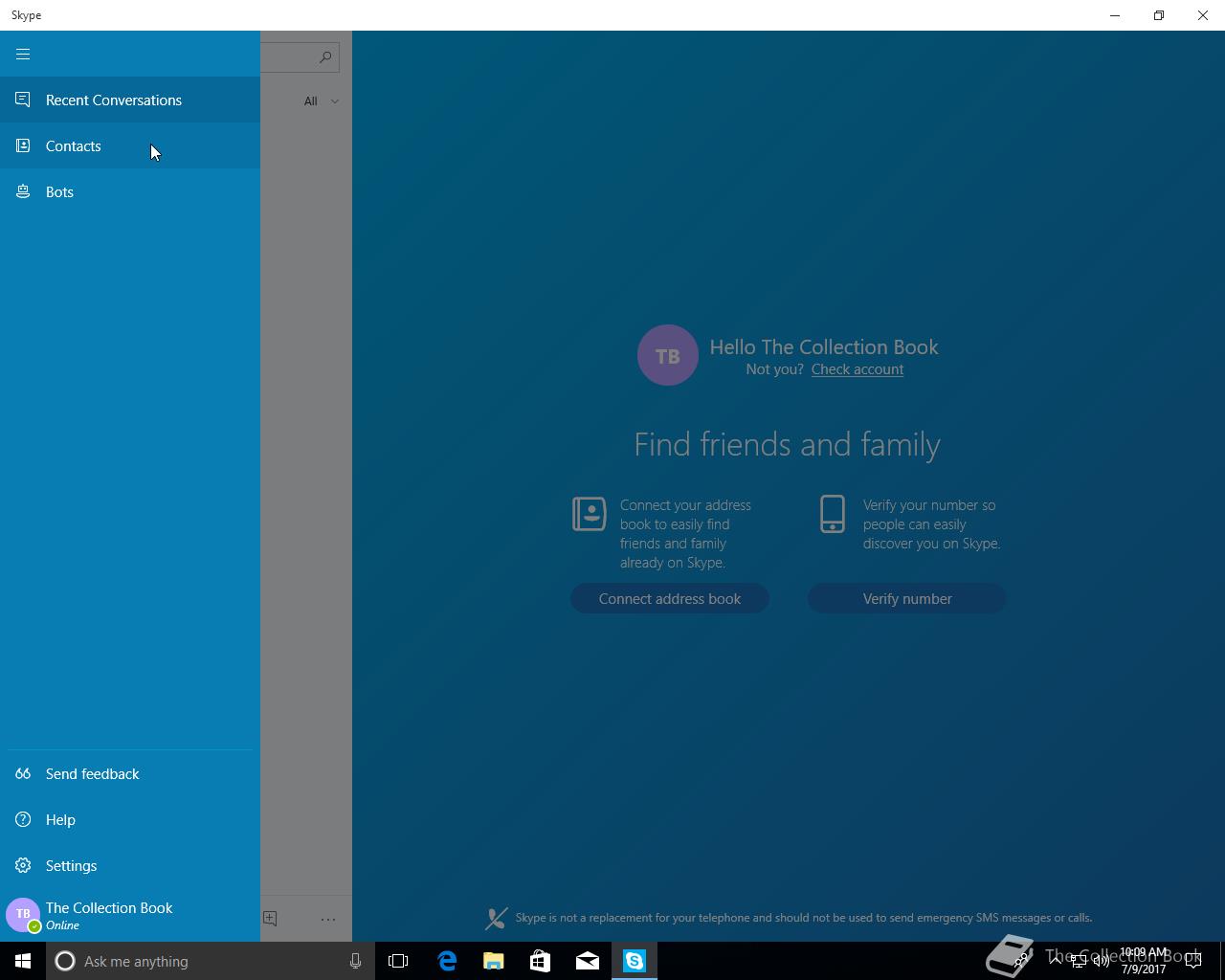Click the Hello The Collection Book text
The image size is (1225, 980).
coord(824,346)
